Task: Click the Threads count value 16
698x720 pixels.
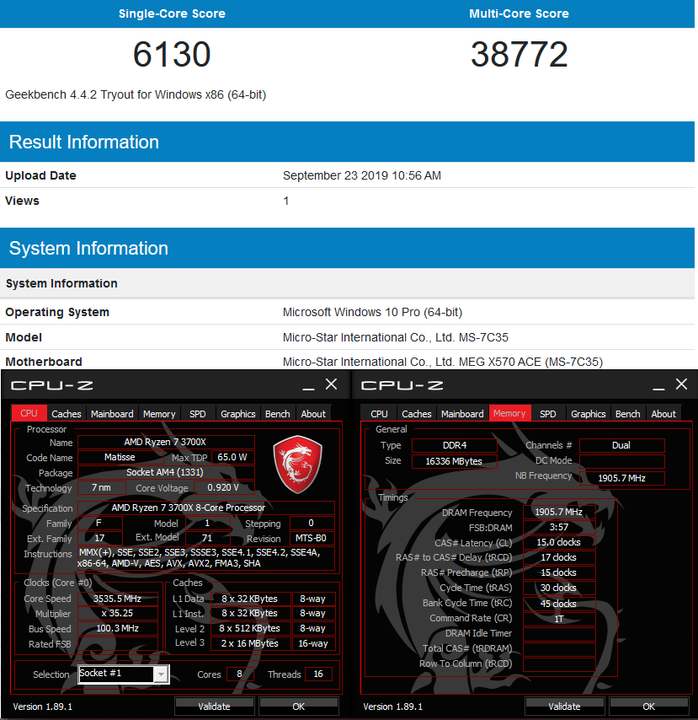Action: coord(318,674)
